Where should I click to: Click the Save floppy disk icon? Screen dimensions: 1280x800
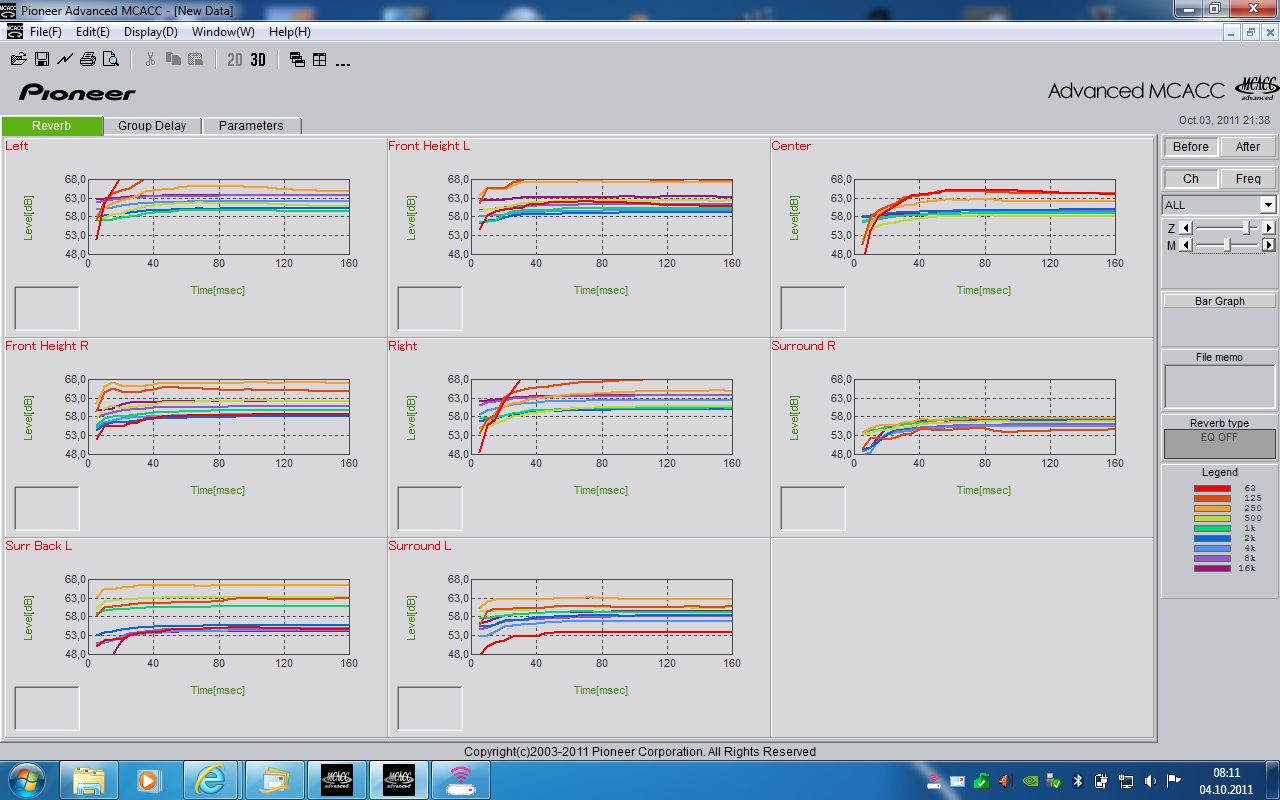42,60
